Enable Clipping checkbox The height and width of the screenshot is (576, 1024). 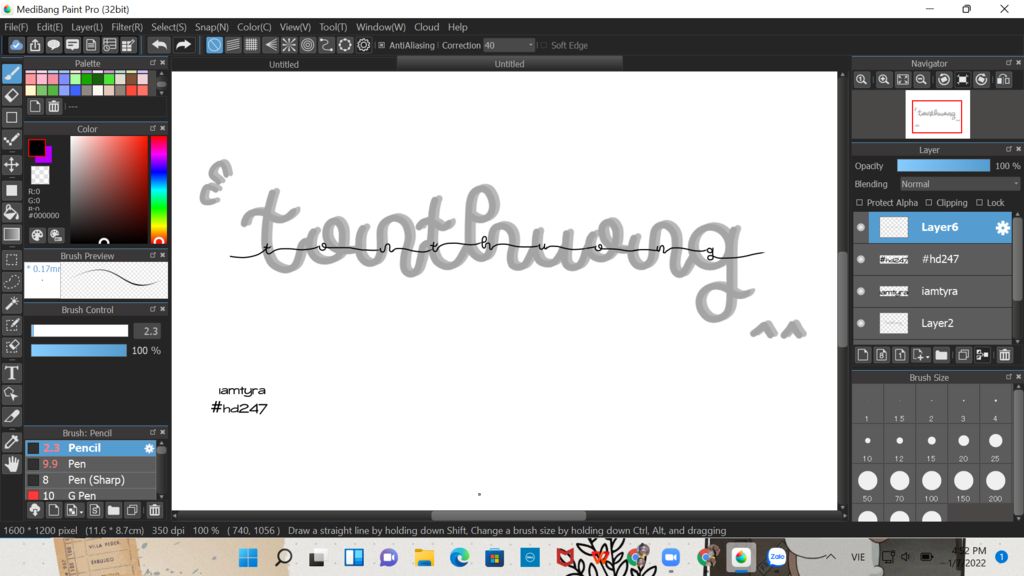point(929,202)
